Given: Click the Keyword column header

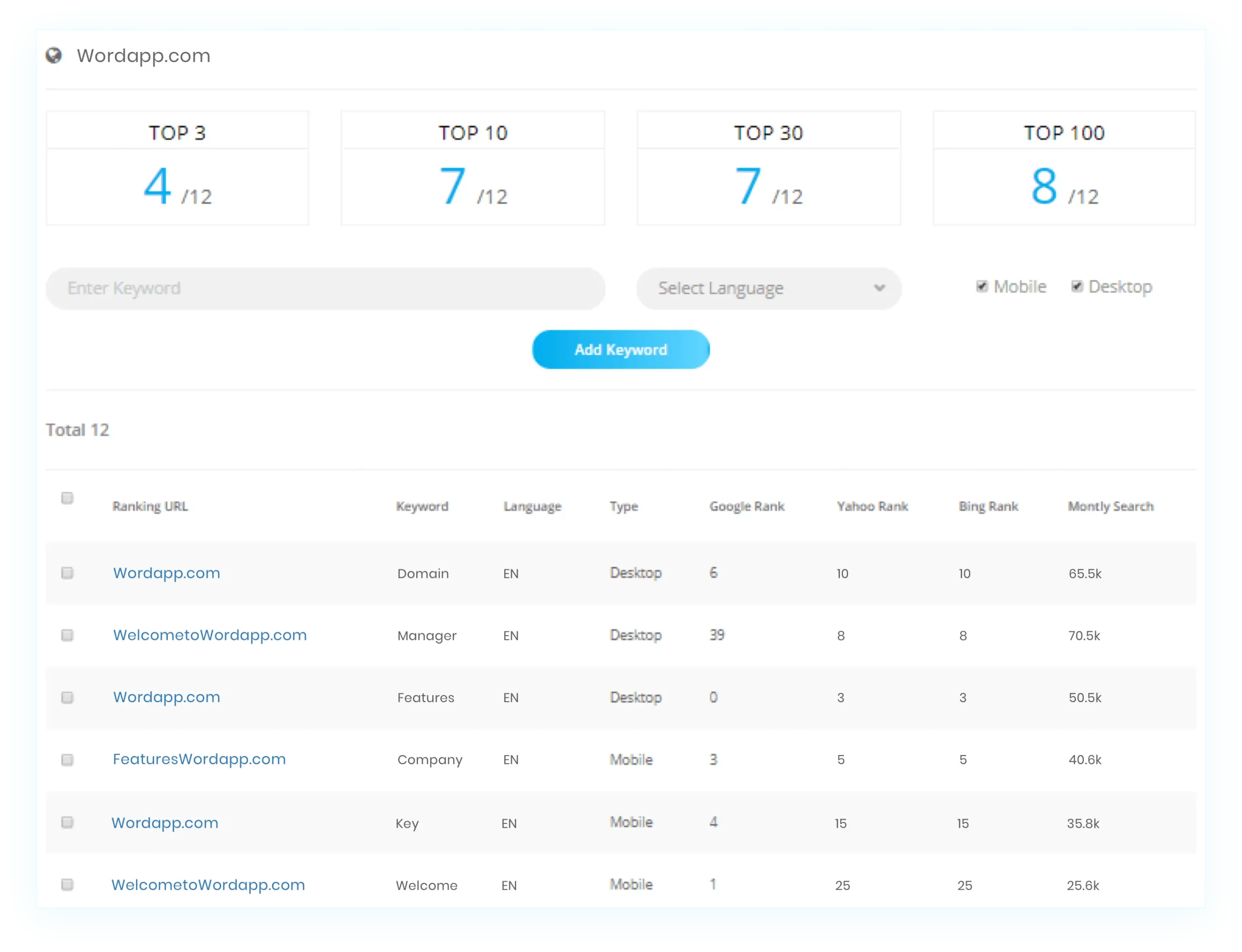Looking at the screenshot, I should point(422,507).
